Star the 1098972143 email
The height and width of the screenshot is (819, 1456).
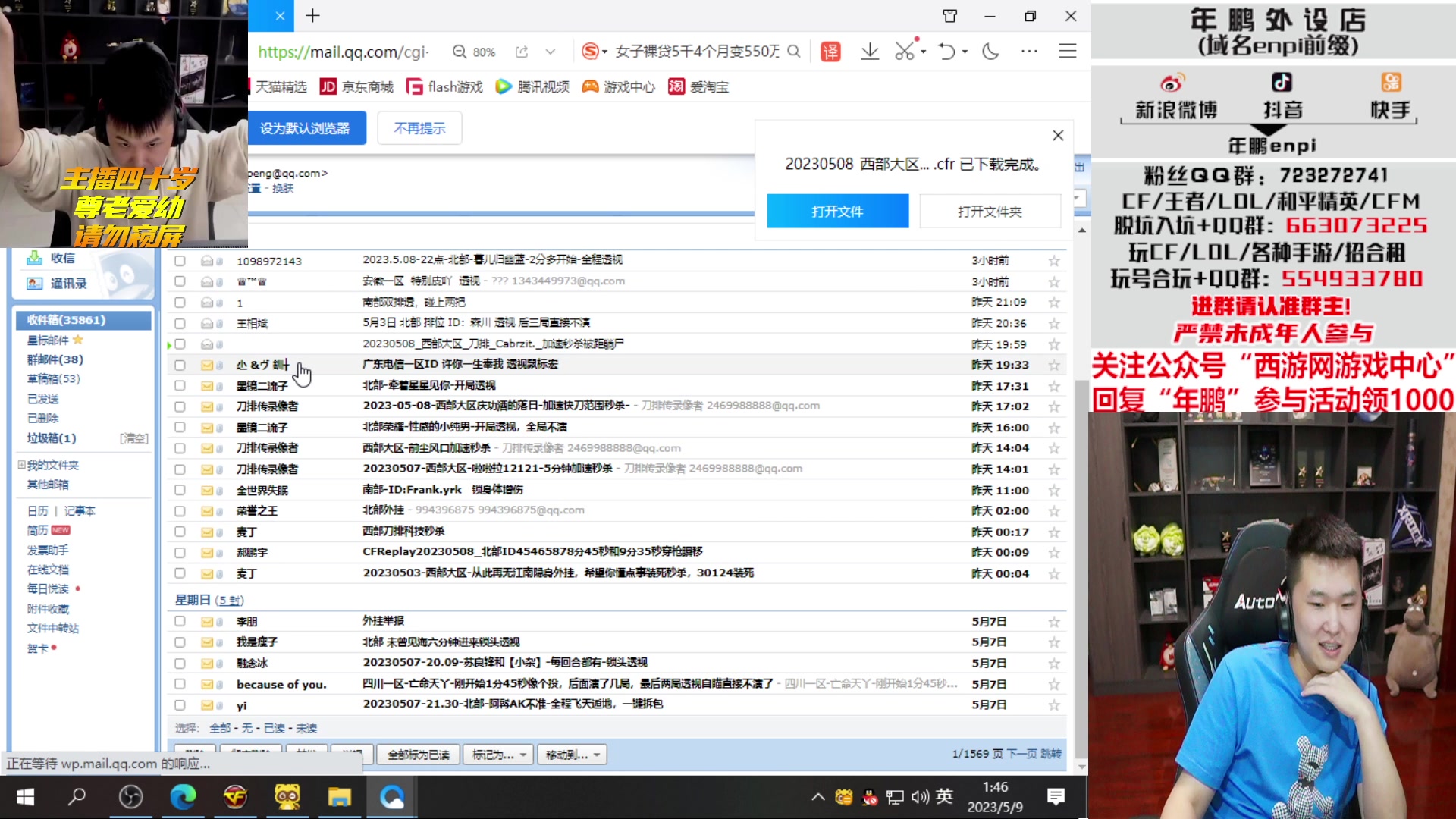coord(1054,261)
